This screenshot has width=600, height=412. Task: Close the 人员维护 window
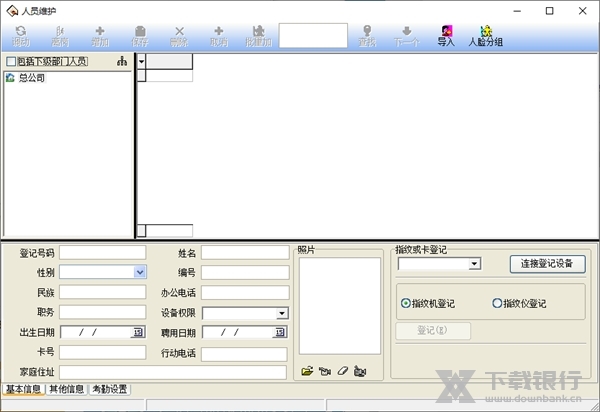point(582,11)
